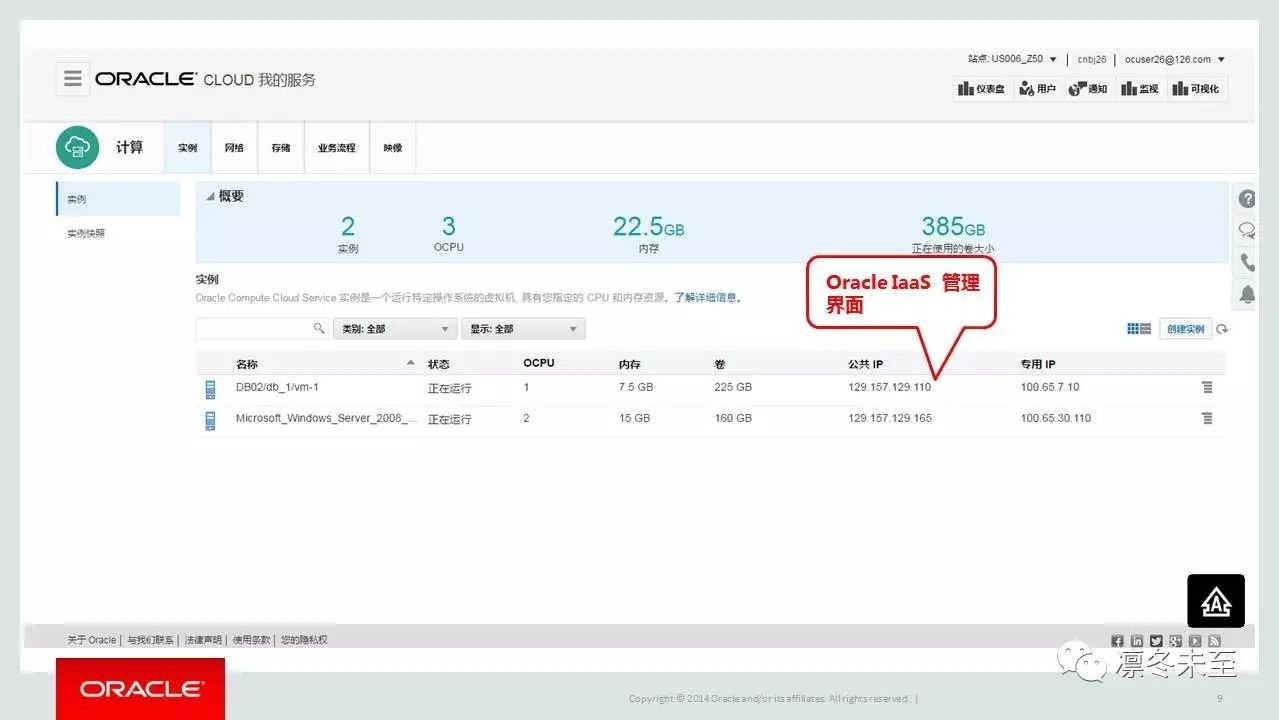Click the 卷 column header
The image size is (1279, 720).
(x=720, y=364)
